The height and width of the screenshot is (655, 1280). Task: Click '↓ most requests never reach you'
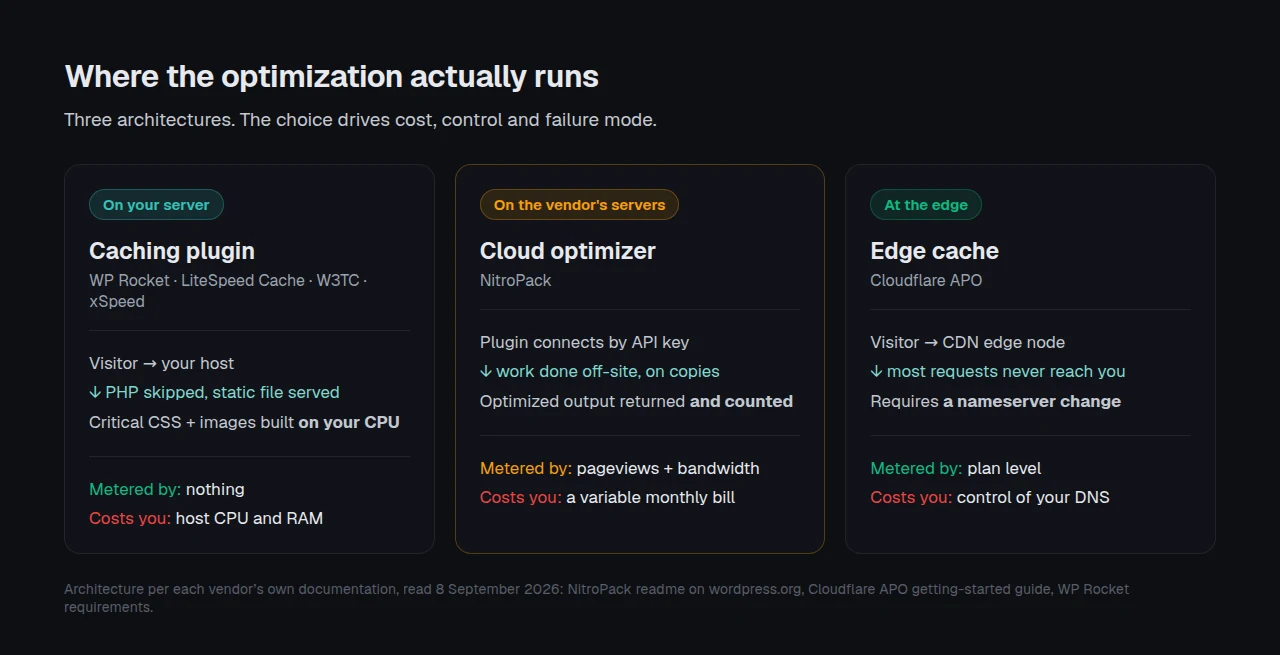coord(998,371)
